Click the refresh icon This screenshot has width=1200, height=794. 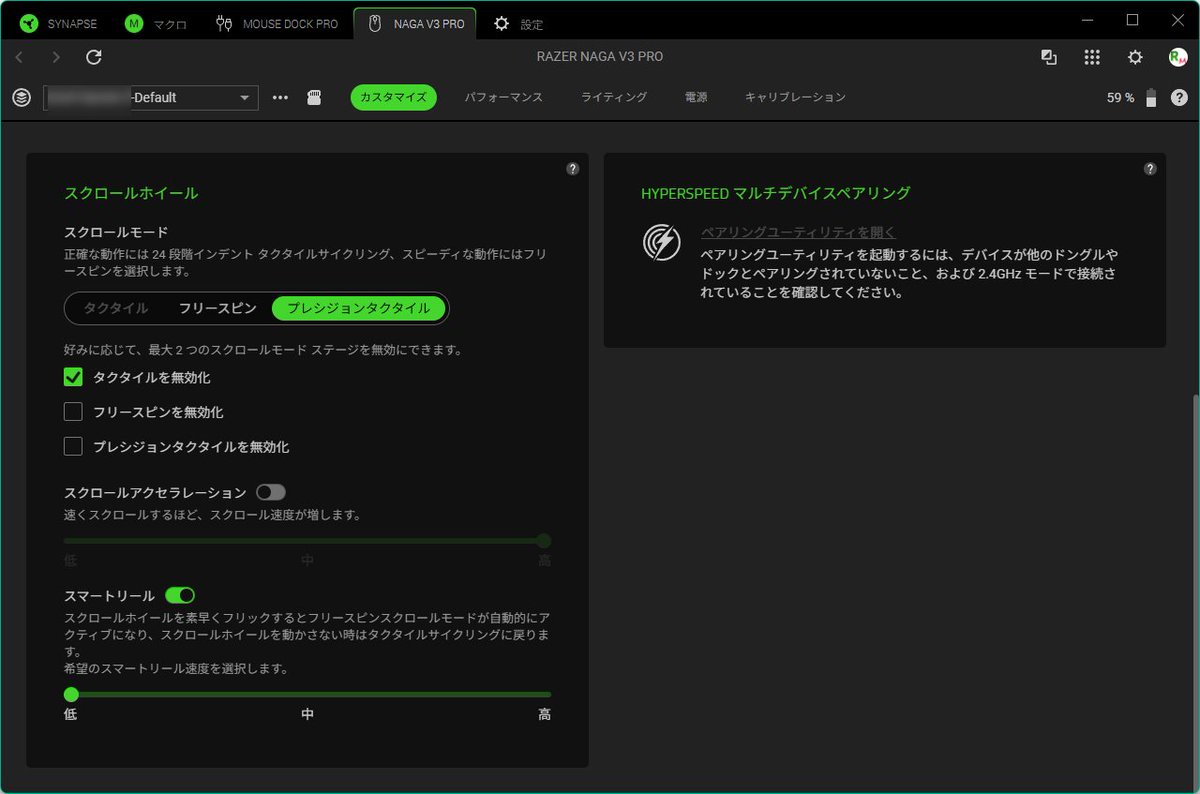pos(94,57)
